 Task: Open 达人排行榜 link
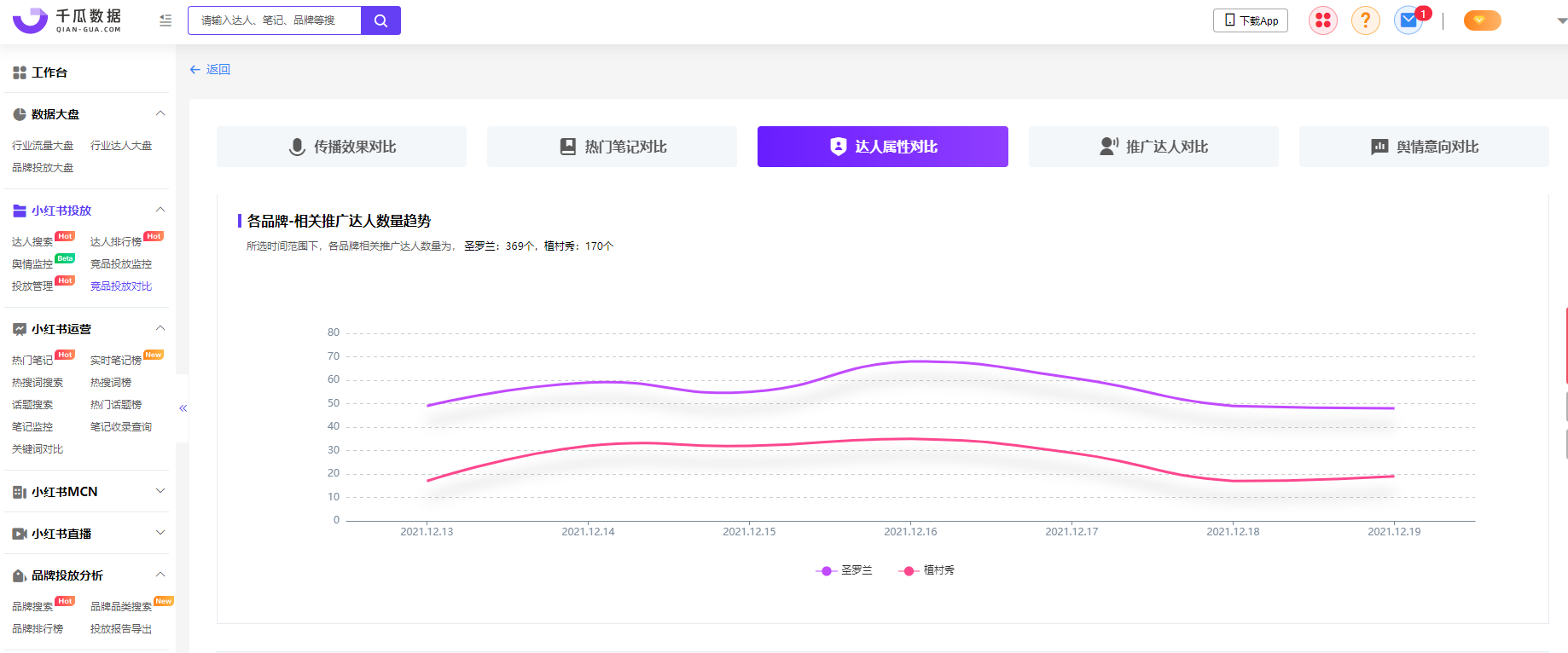point(116,242)
